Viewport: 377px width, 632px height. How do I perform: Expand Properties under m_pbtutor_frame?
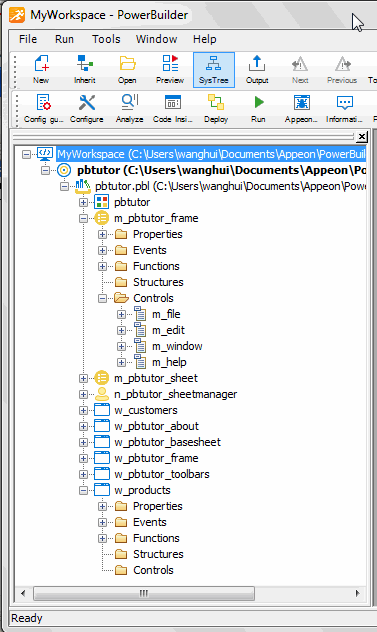(102, 234)
